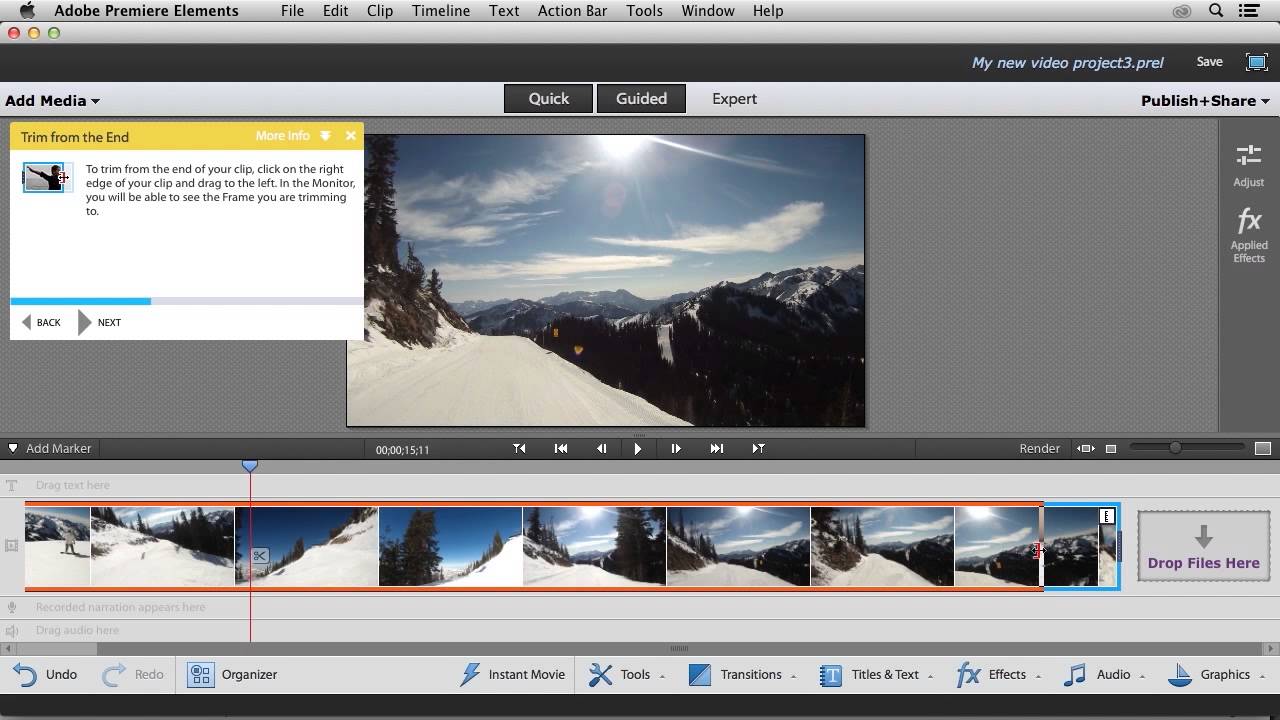The width and height of the screenshot is (1280, 720).
Task: Expand the Effects options arrow
Action: 1038,677
